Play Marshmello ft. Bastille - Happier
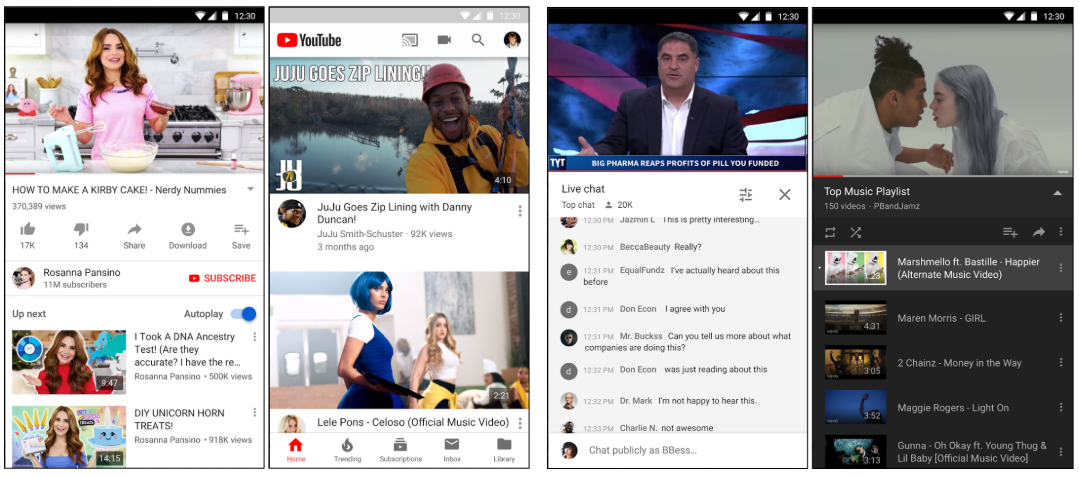 click(943, 268)
